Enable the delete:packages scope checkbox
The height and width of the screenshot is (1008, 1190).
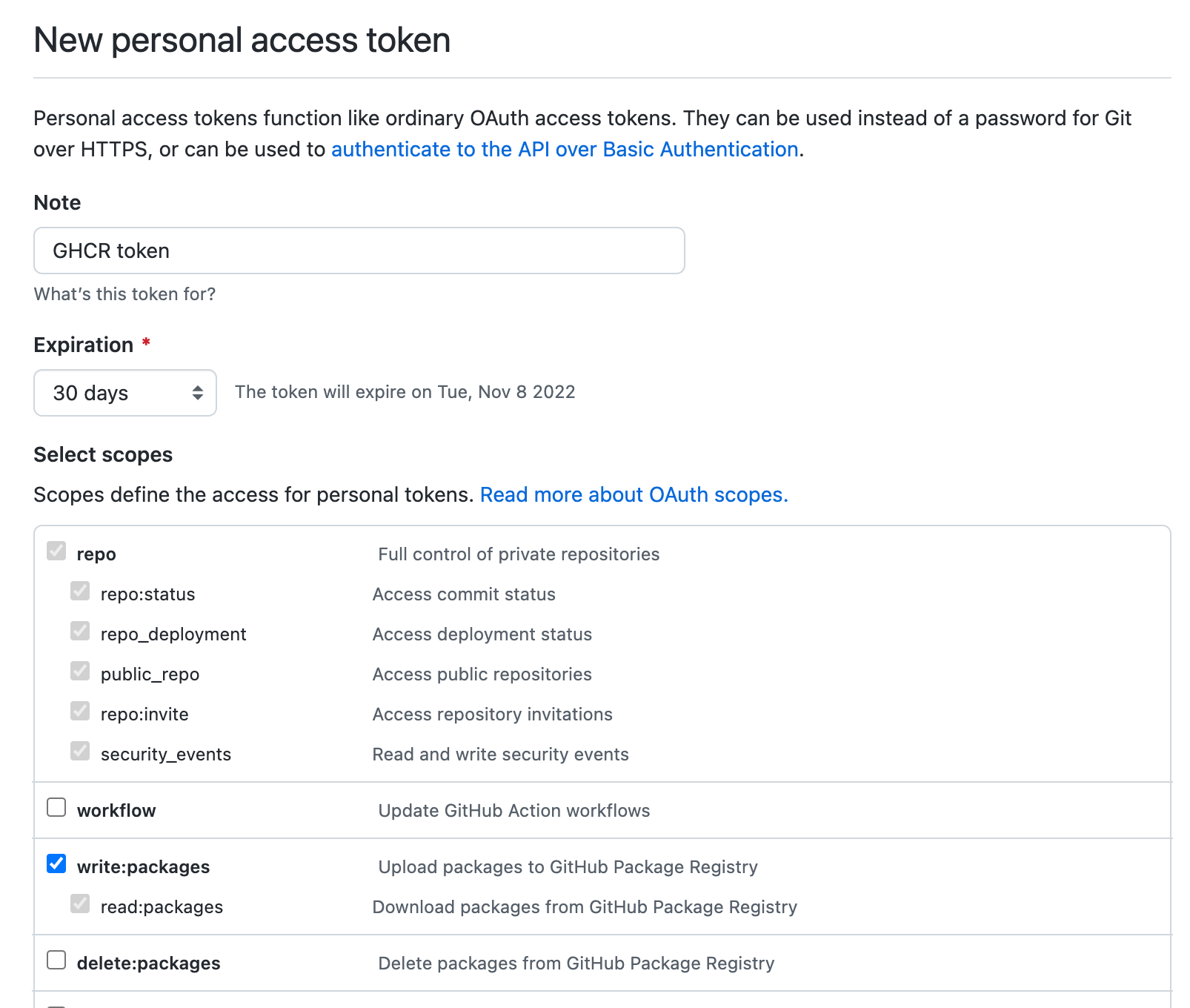pos(56,960)
